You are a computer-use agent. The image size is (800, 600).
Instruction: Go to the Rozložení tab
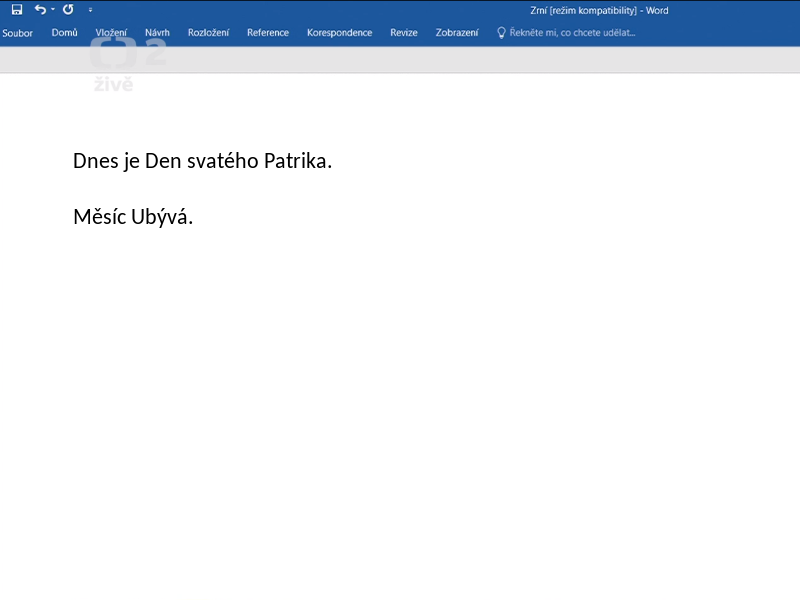[x=208, y=33]
